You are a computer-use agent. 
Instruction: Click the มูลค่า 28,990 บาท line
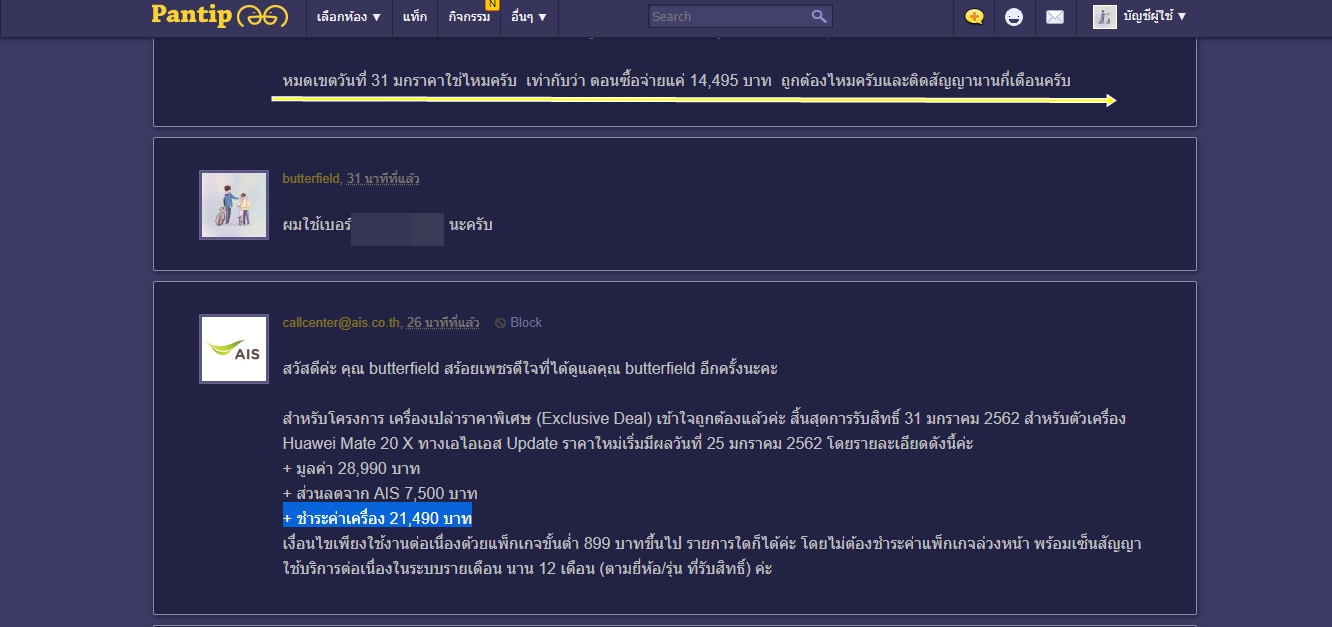pyautogui.click(x=352, y=468)
